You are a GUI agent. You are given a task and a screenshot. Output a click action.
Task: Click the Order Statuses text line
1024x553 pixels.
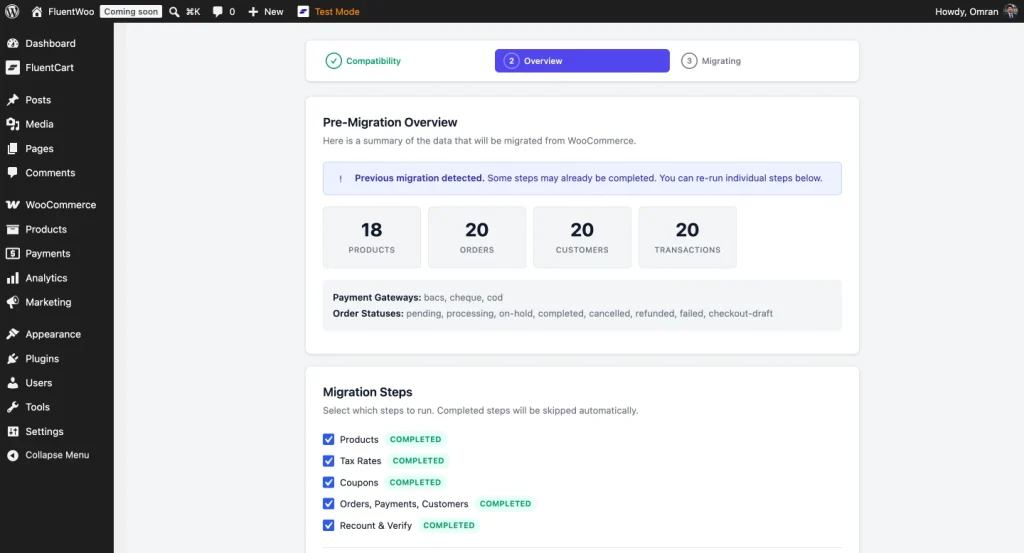click(552, 313)
